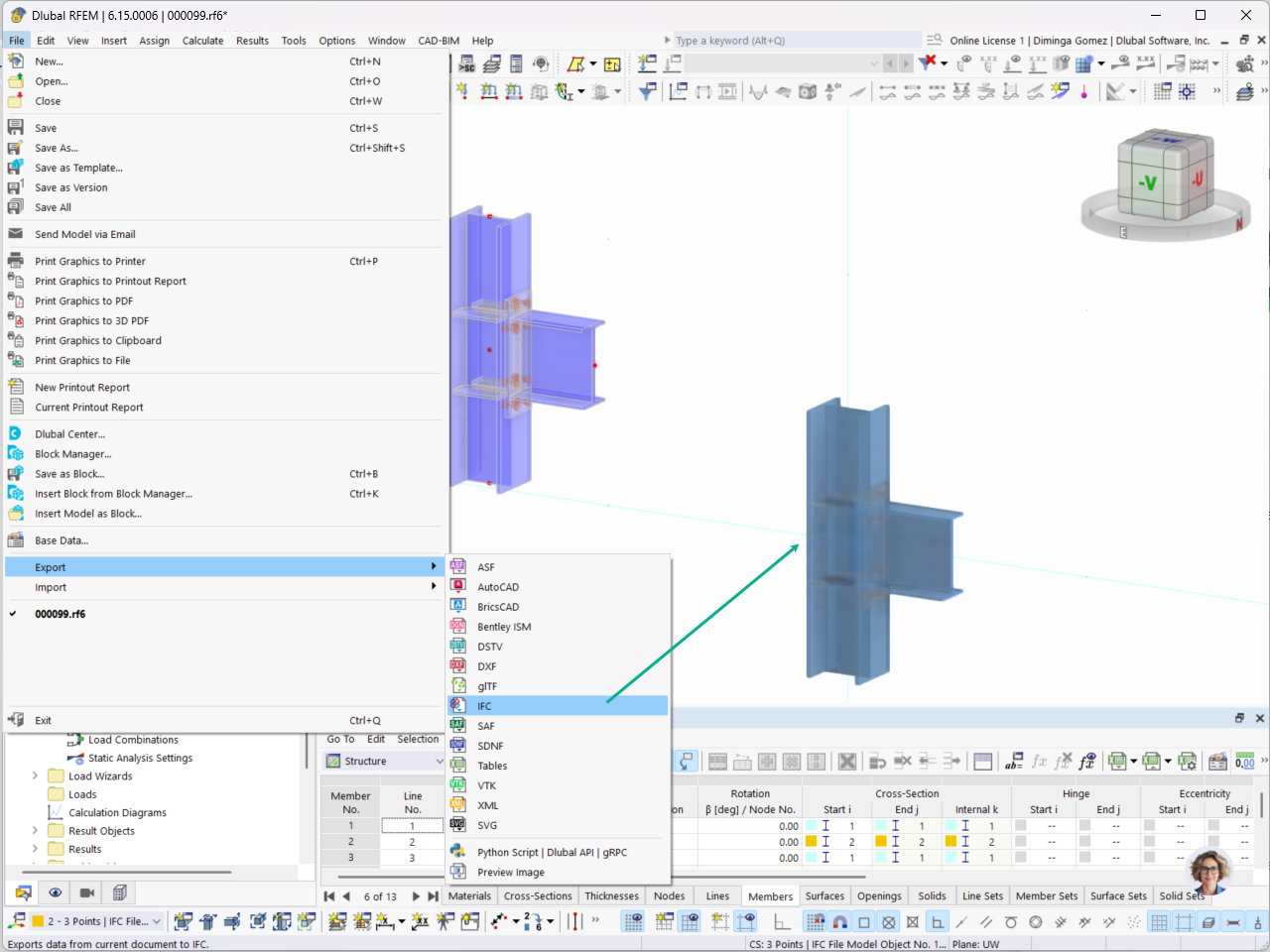This screenshot has width=1270, height=952.
Task: Switch to the Cross-Sections tab
Action: pyautogui.click(x=538, y=895)
